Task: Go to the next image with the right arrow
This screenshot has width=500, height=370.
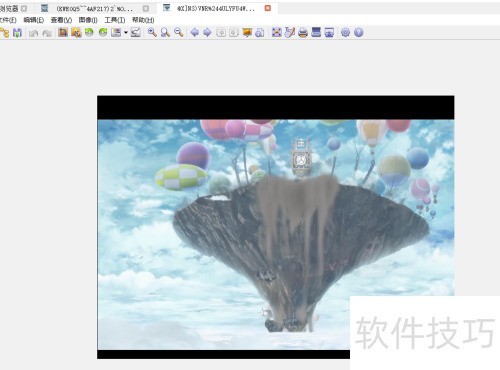Action: tap(207, 32)
